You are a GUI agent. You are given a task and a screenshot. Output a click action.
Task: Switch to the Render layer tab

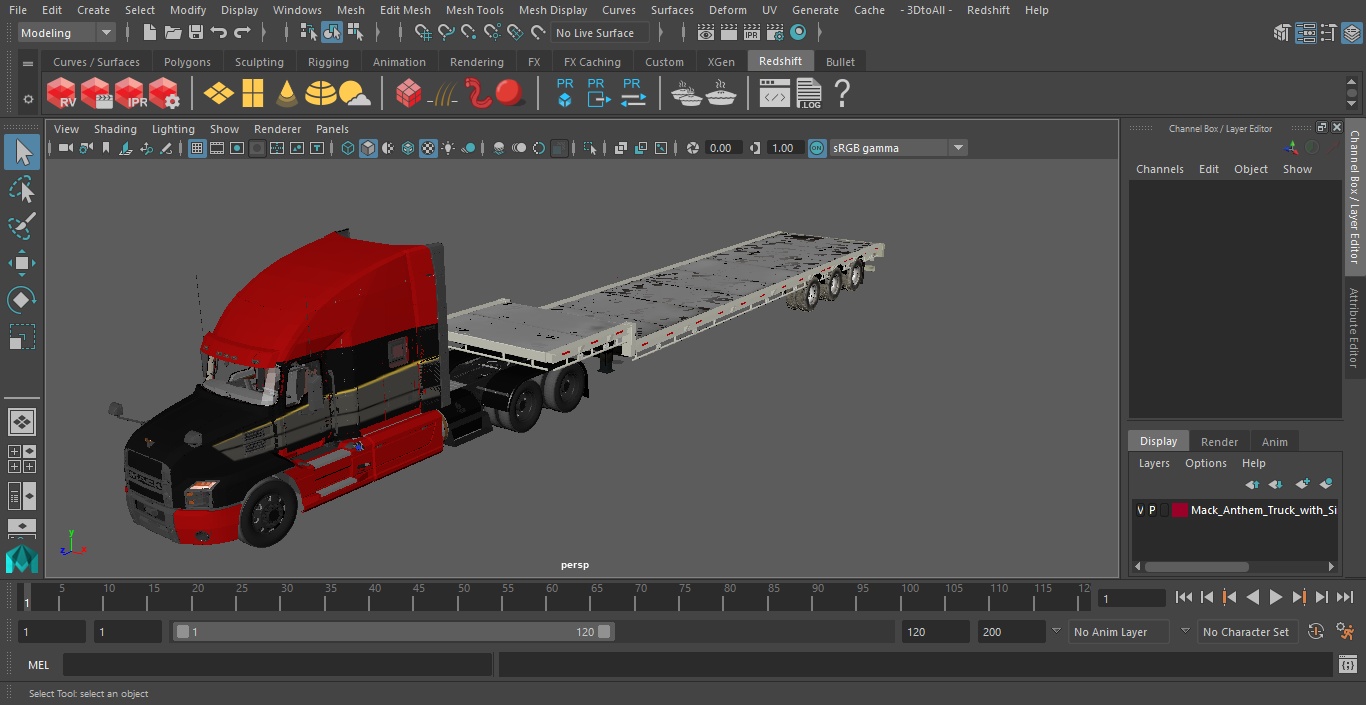coord(1219,442)
